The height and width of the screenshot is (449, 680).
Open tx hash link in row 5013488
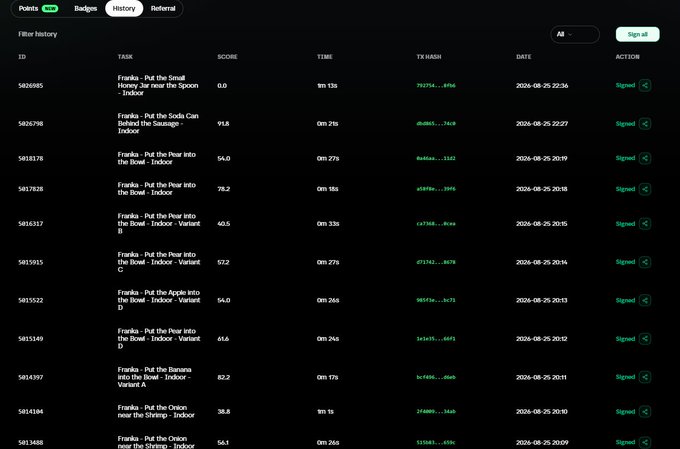pyautogui.click(x=436, y=442)
